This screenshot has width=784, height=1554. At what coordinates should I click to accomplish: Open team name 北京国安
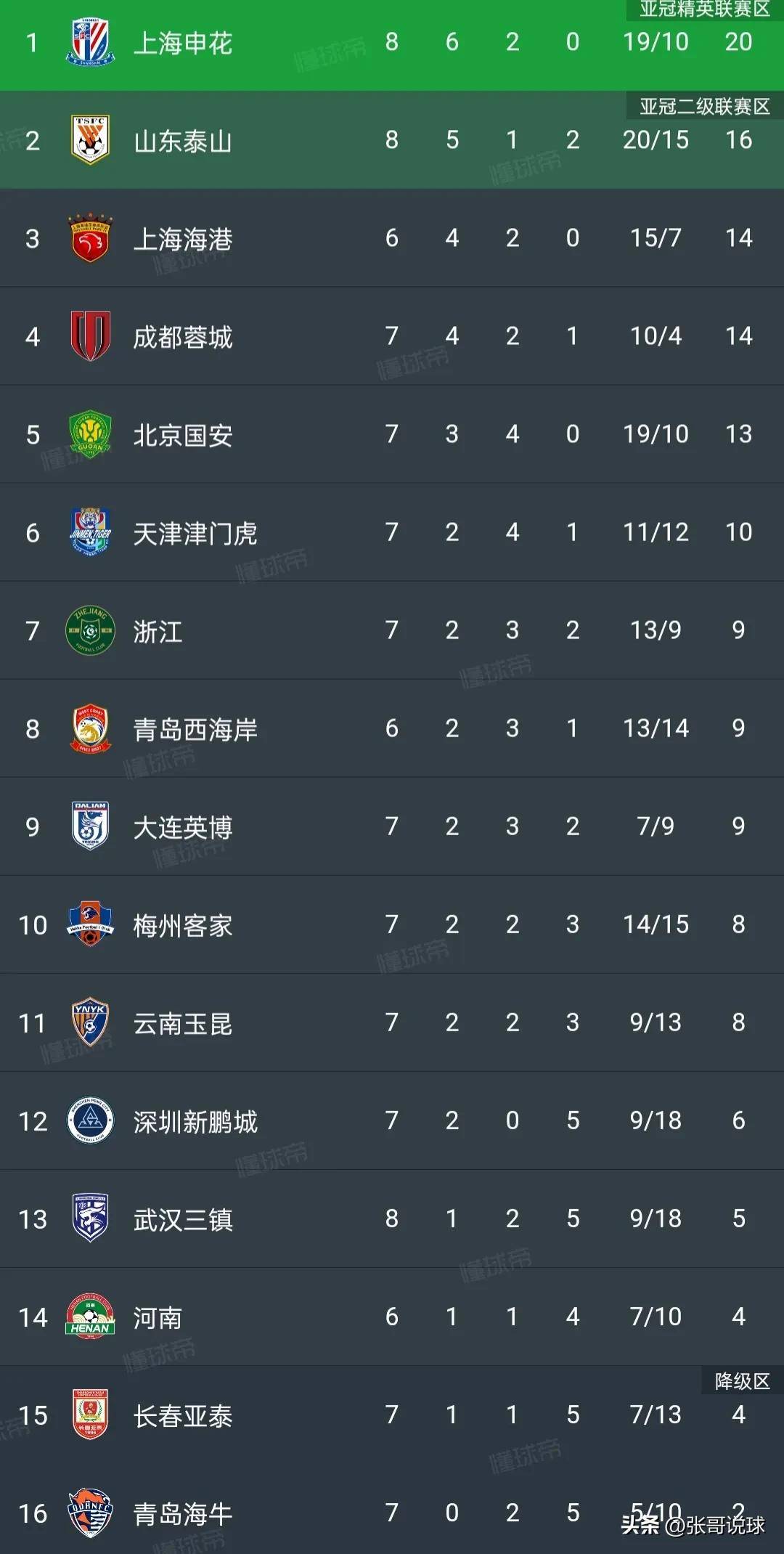183,435
